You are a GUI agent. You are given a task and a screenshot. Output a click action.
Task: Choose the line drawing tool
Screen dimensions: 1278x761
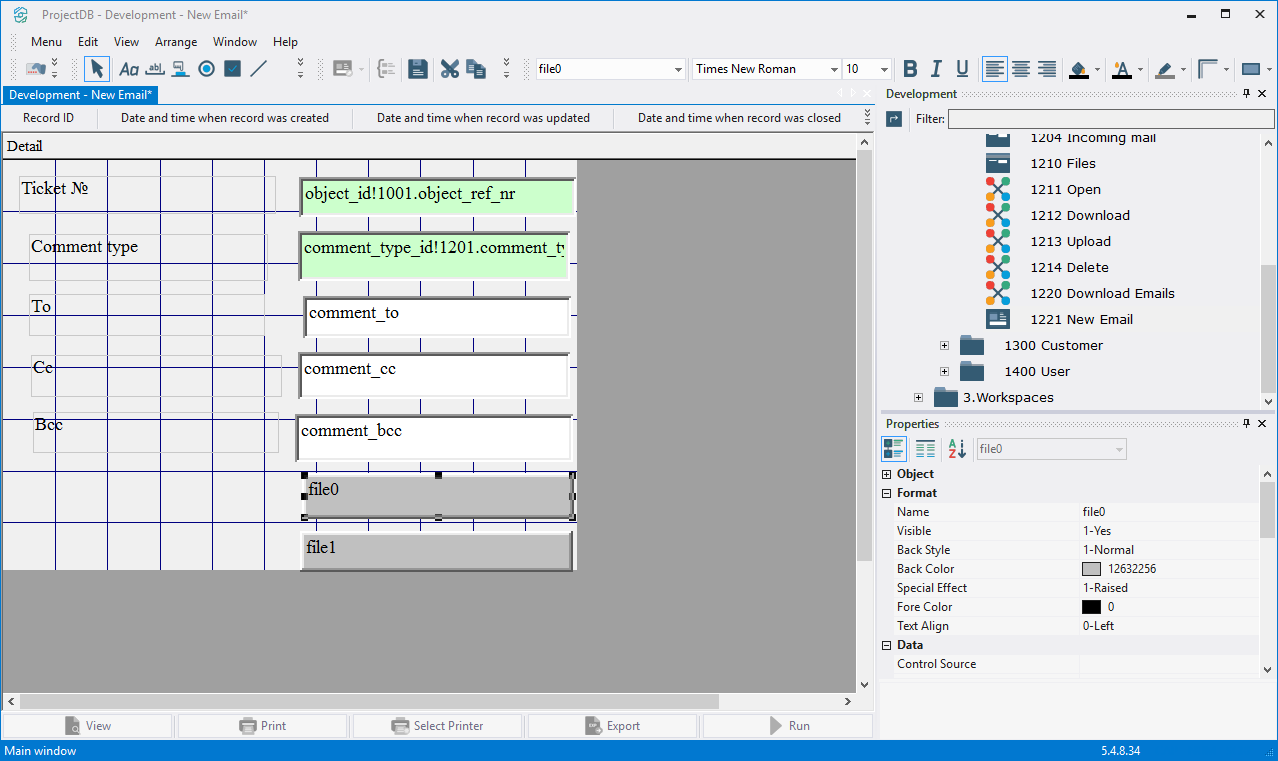click(x=258, y=69)
